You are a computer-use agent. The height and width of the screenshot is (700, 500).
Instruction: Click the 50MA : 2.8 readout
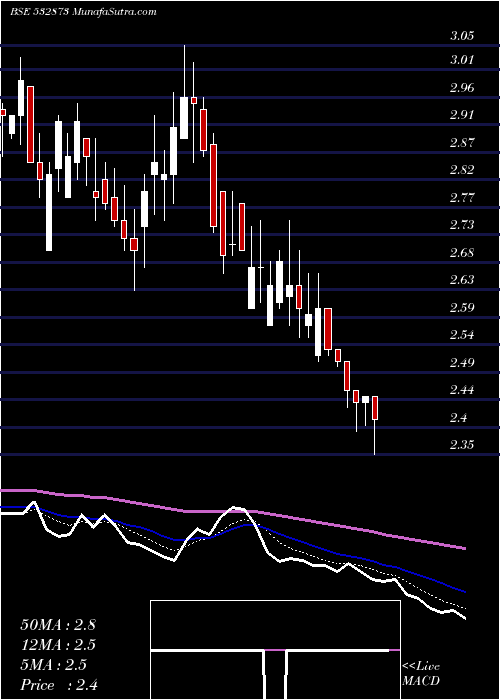pos(58,625)
